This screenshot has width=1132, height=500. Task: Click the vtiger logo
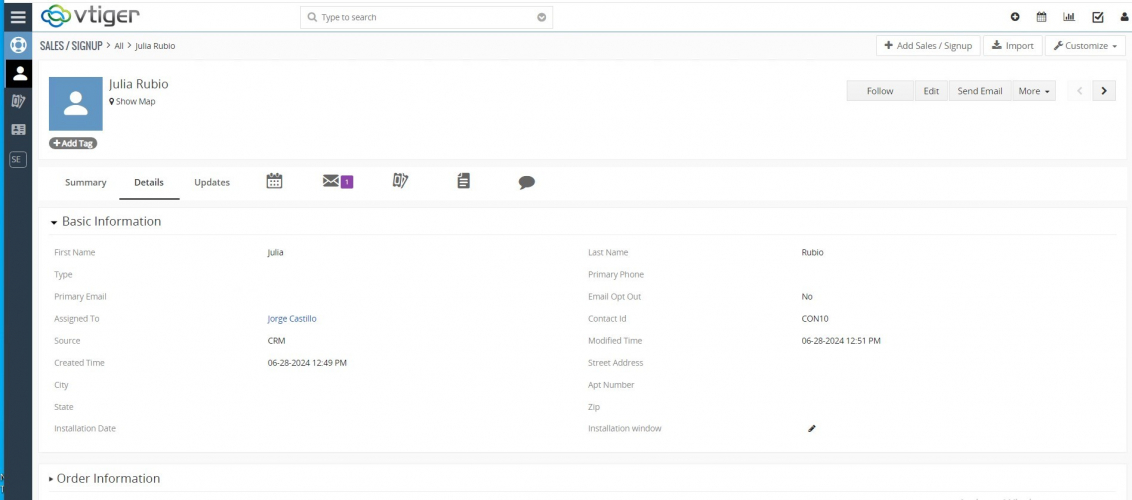point(90,15)
